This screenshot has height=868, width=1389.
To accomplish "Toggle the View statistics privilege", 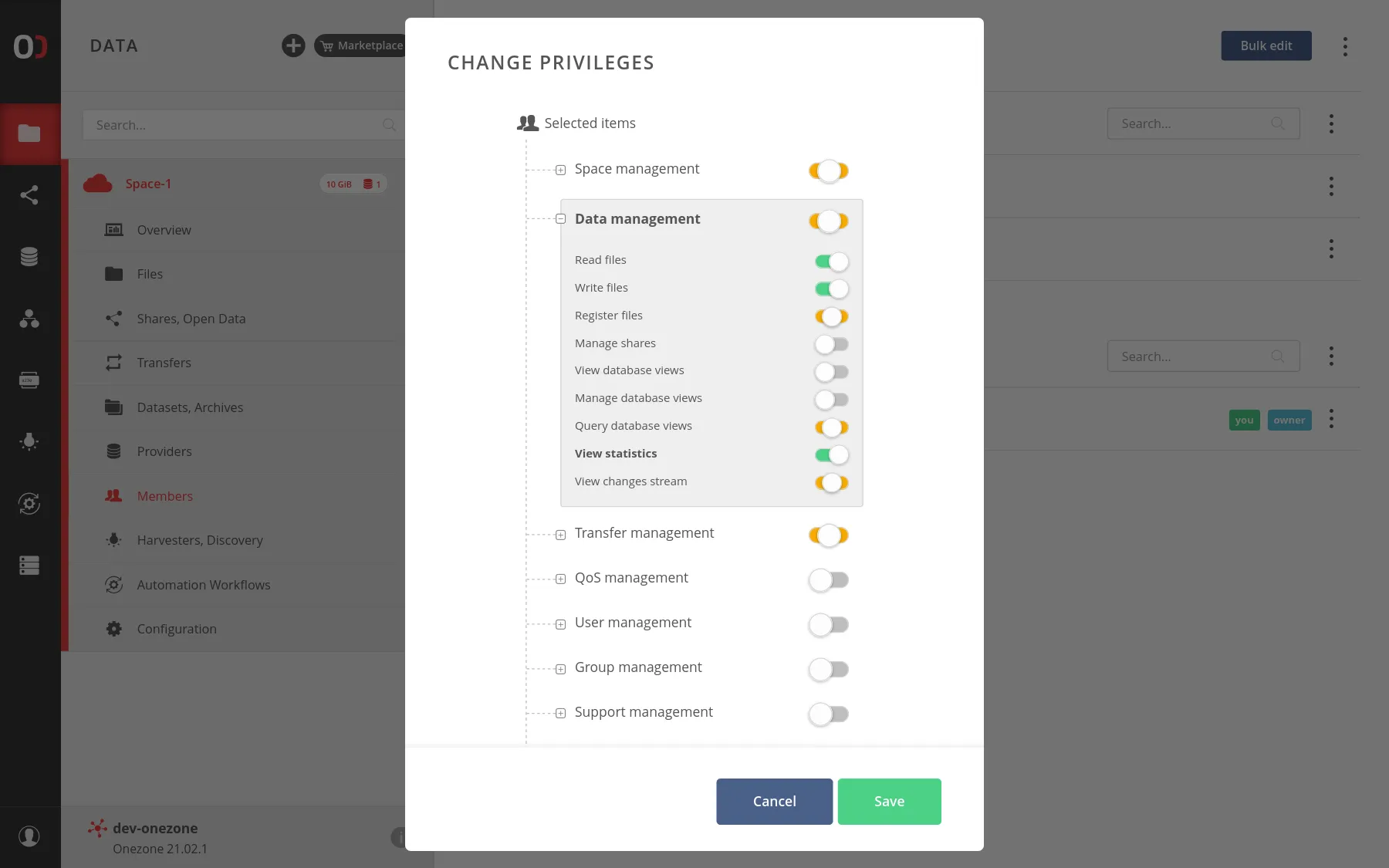I will point(831,455).
